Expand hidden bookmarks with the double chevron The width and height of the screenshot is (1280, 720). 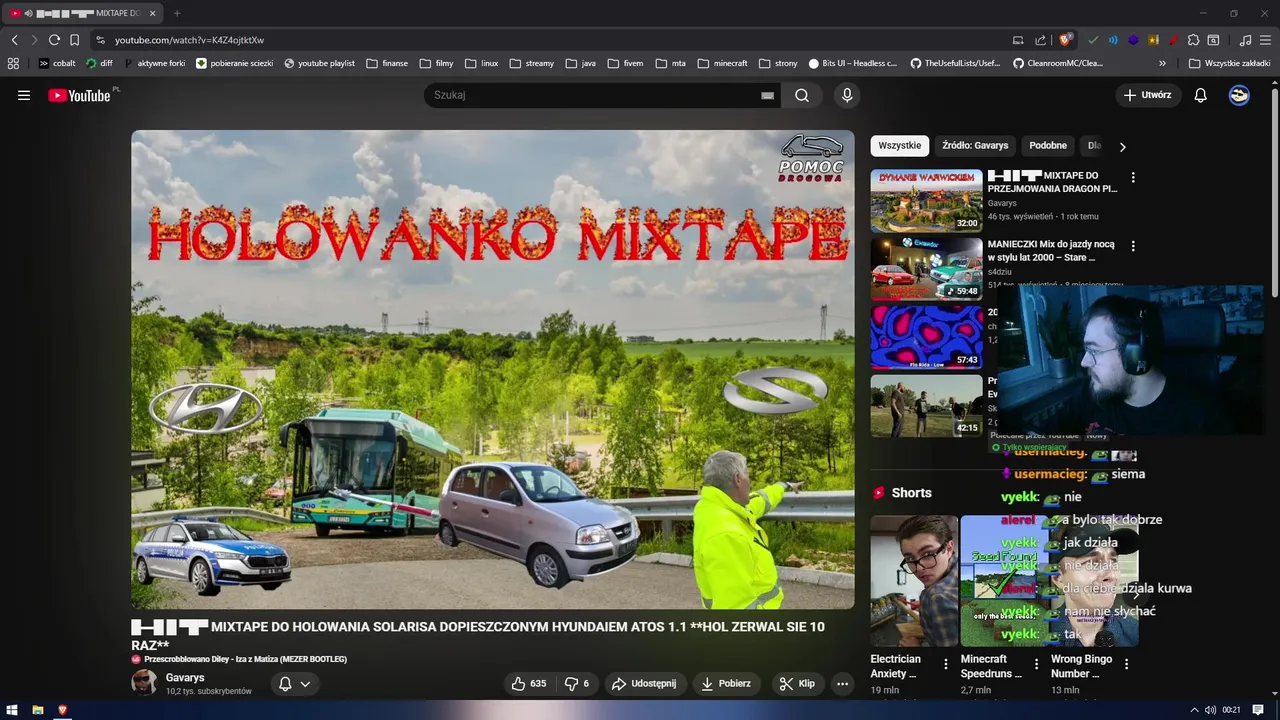(x=1162, y=63)
